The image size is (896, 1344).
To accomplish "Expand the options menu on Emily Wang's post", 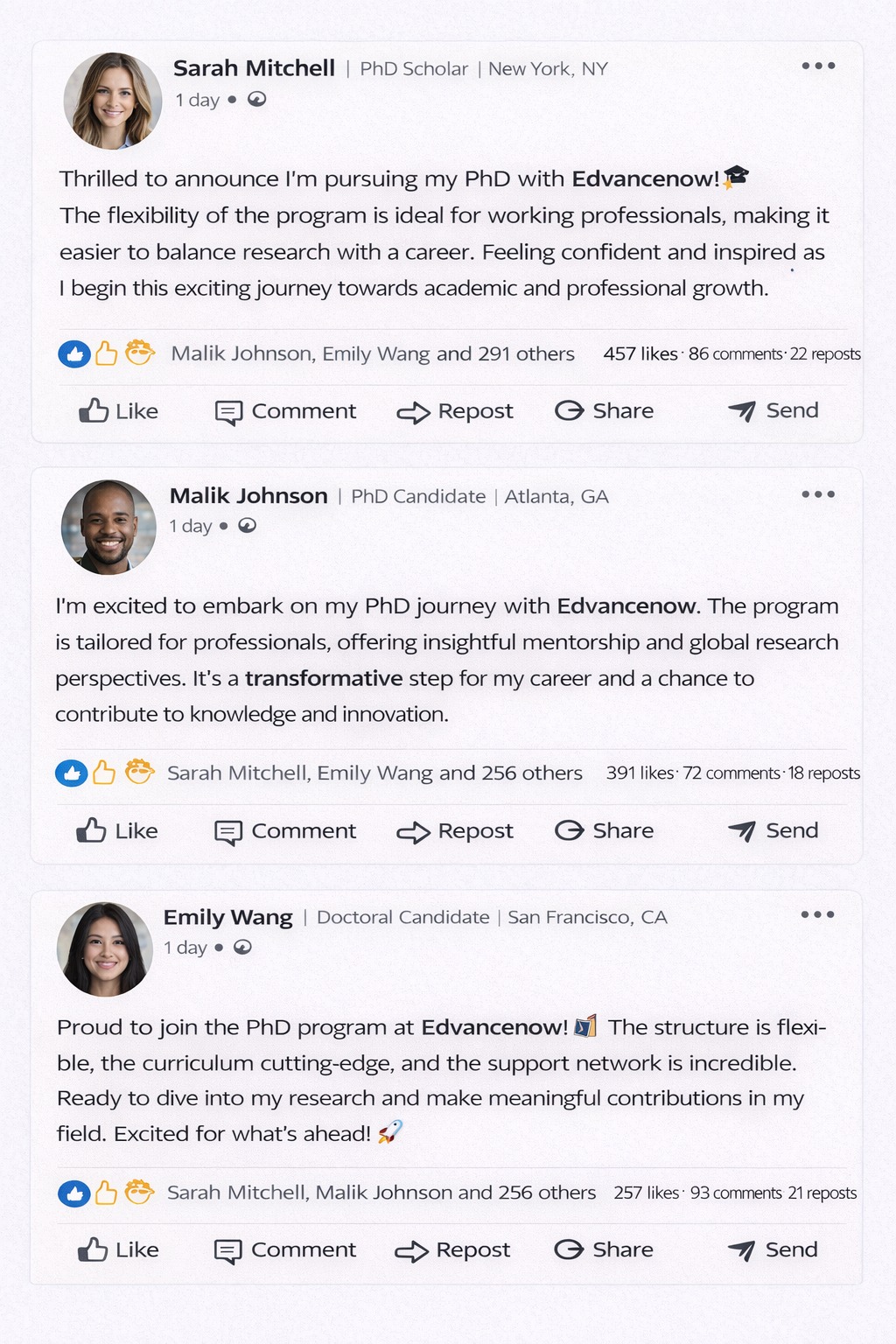I will (817, 915).
